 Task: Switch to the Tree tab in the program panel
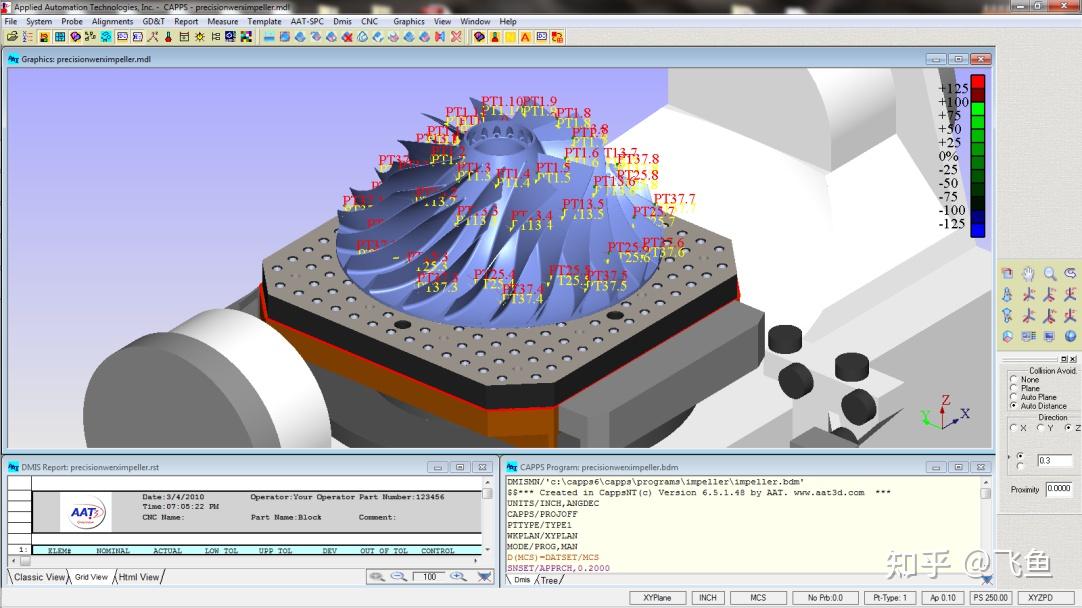pos(549,580)
